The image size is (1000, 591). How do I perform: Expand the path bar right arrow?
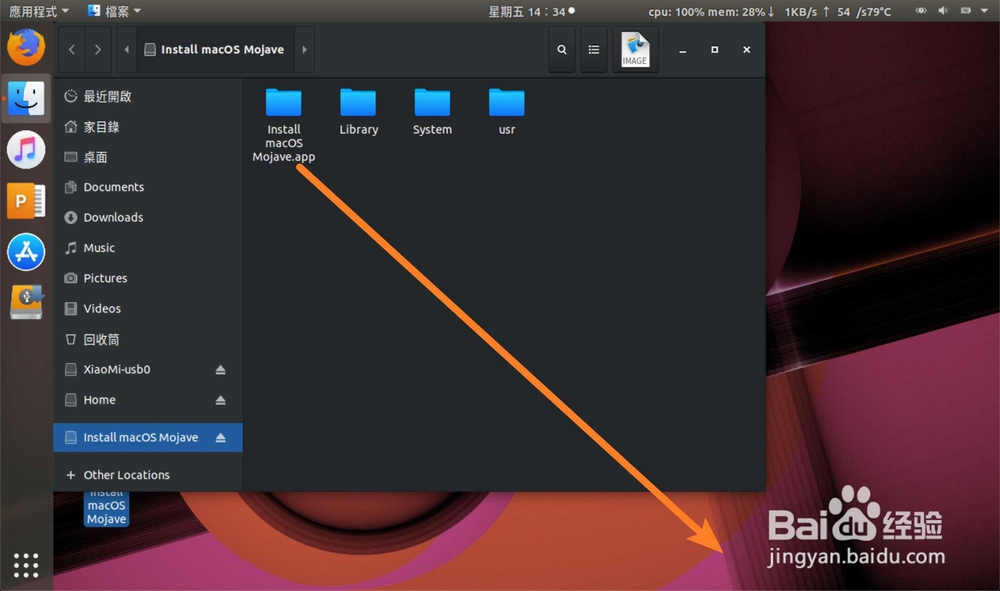click(304, 49)
